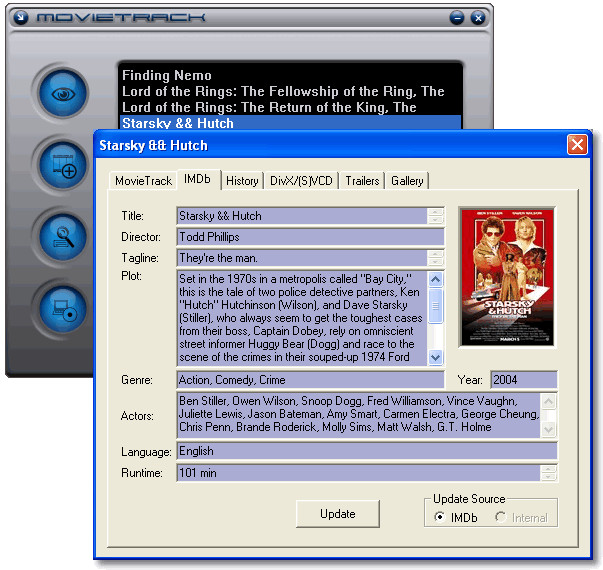
Task: Click the Director field with Todd Phillips
Action: (311, 237)
